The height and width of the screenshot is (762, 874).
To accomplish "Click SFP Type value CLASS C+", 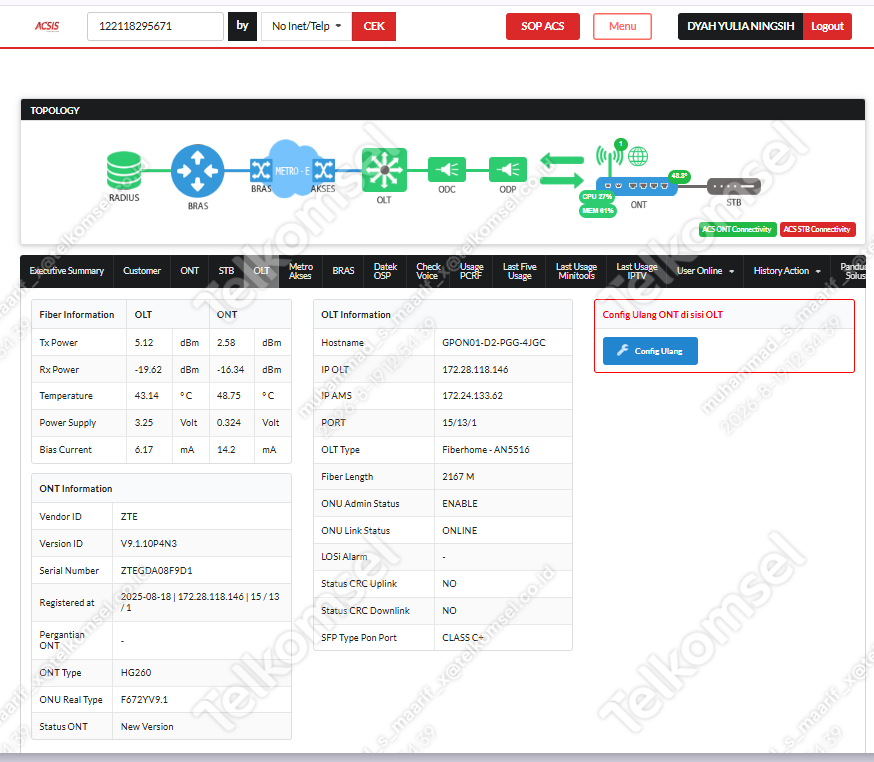I will 462,638.
